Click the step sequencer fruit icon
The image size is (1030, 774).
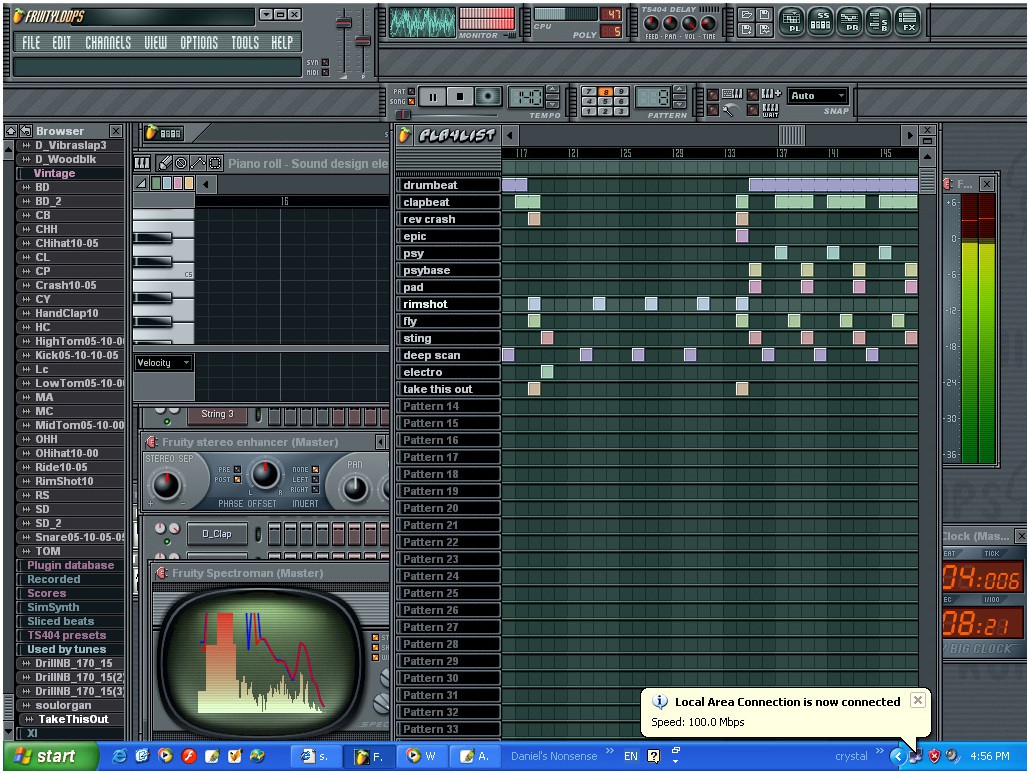pyautogui.click(x=152, y=133)
